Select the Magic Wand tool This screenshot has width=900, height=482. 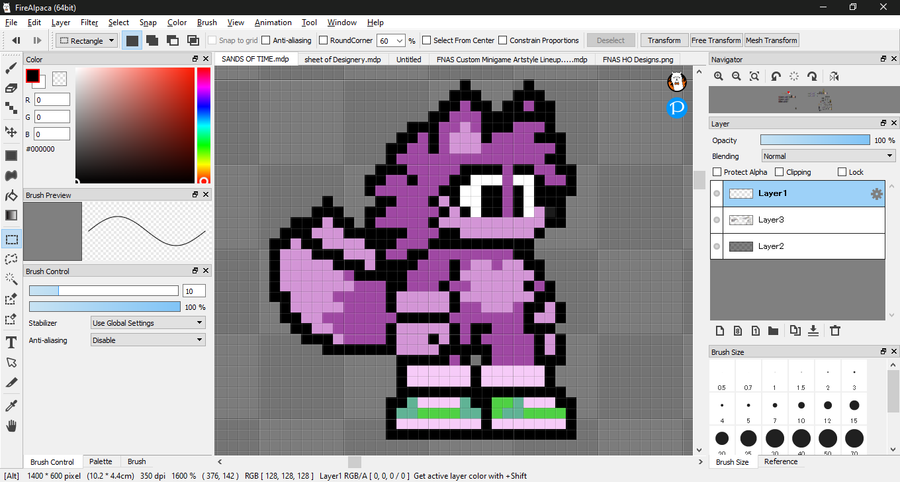coord(11,279)
